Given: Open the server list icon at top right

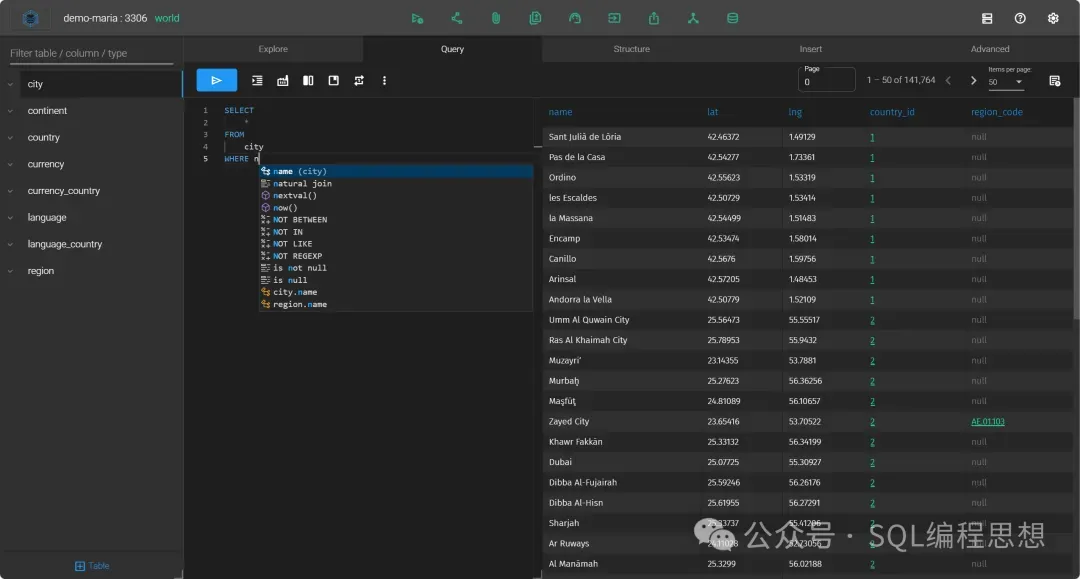Looking at the screenshot, I should click(987, 19).
